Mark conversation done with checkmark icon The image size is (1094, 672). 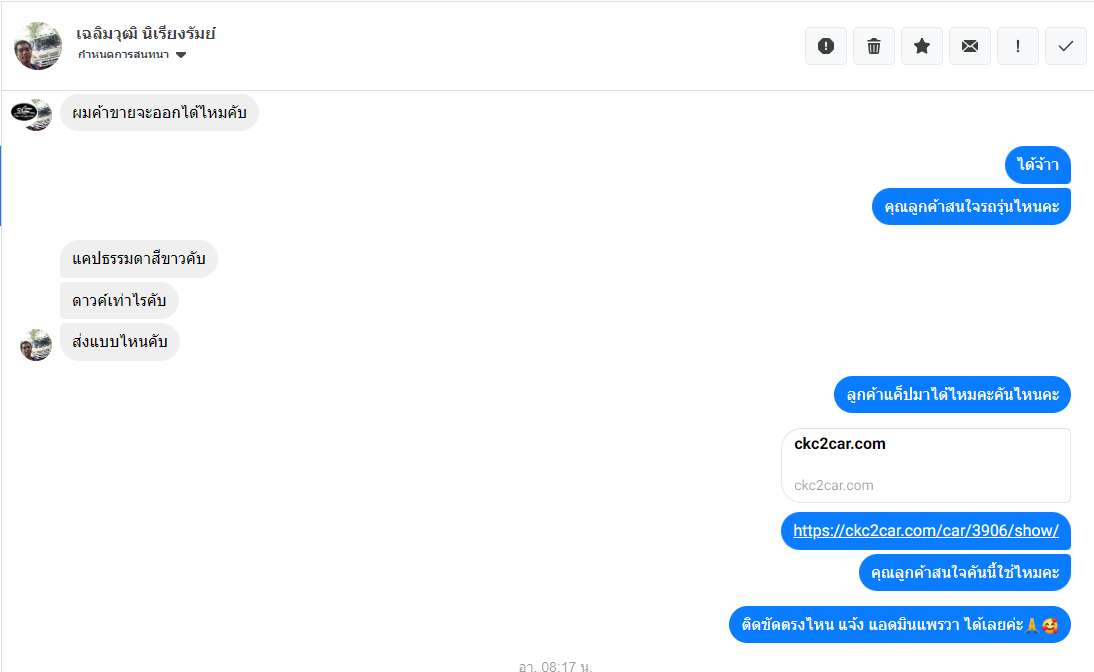coord(1065,46)
